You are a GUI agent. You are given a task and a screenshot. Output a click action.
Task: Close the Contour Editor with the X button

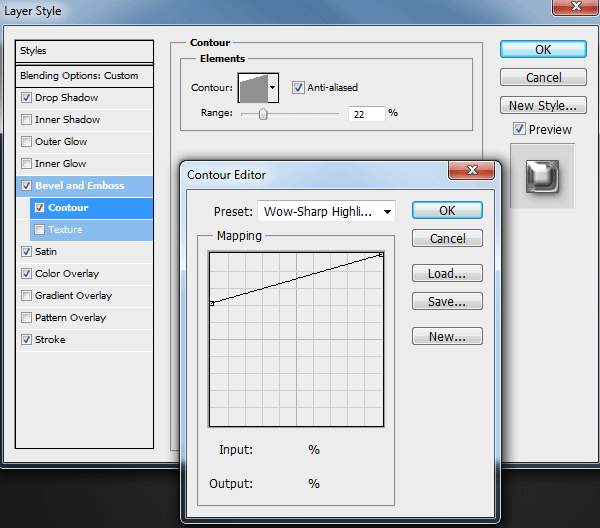pos(472,170)
